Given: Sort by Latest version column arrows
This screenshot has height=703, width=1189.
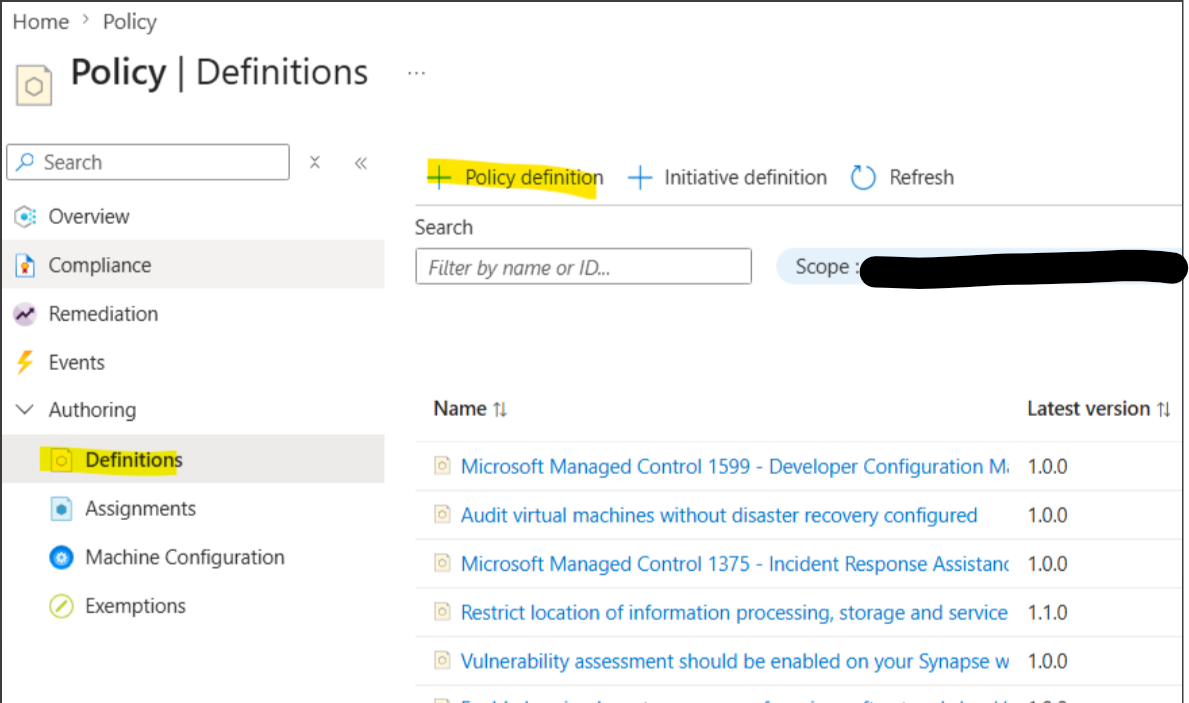Looking at the screenshot, I should [1164, 410].
